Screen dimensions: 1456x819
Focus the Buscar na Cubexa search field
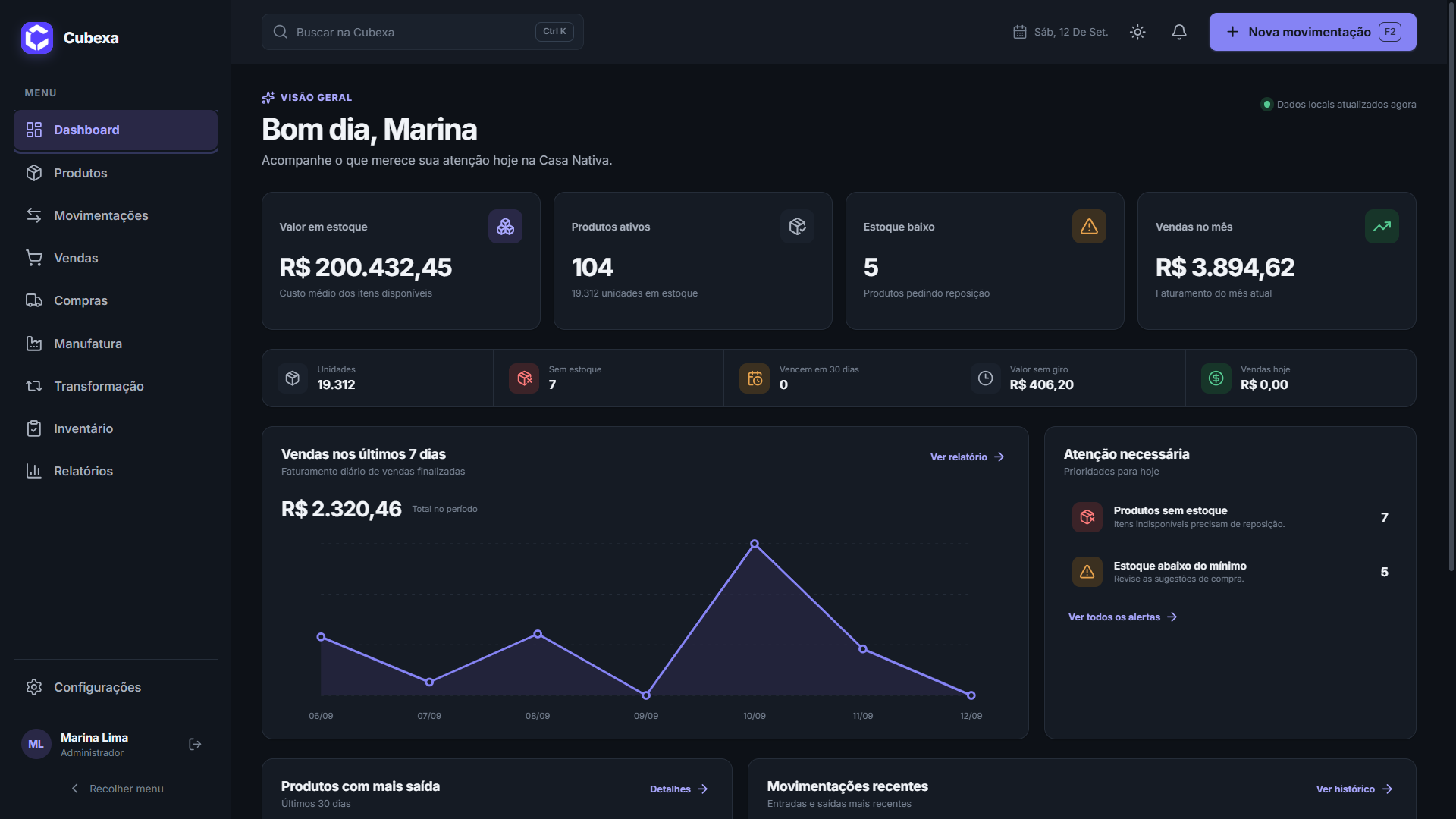tap(422, 32)
